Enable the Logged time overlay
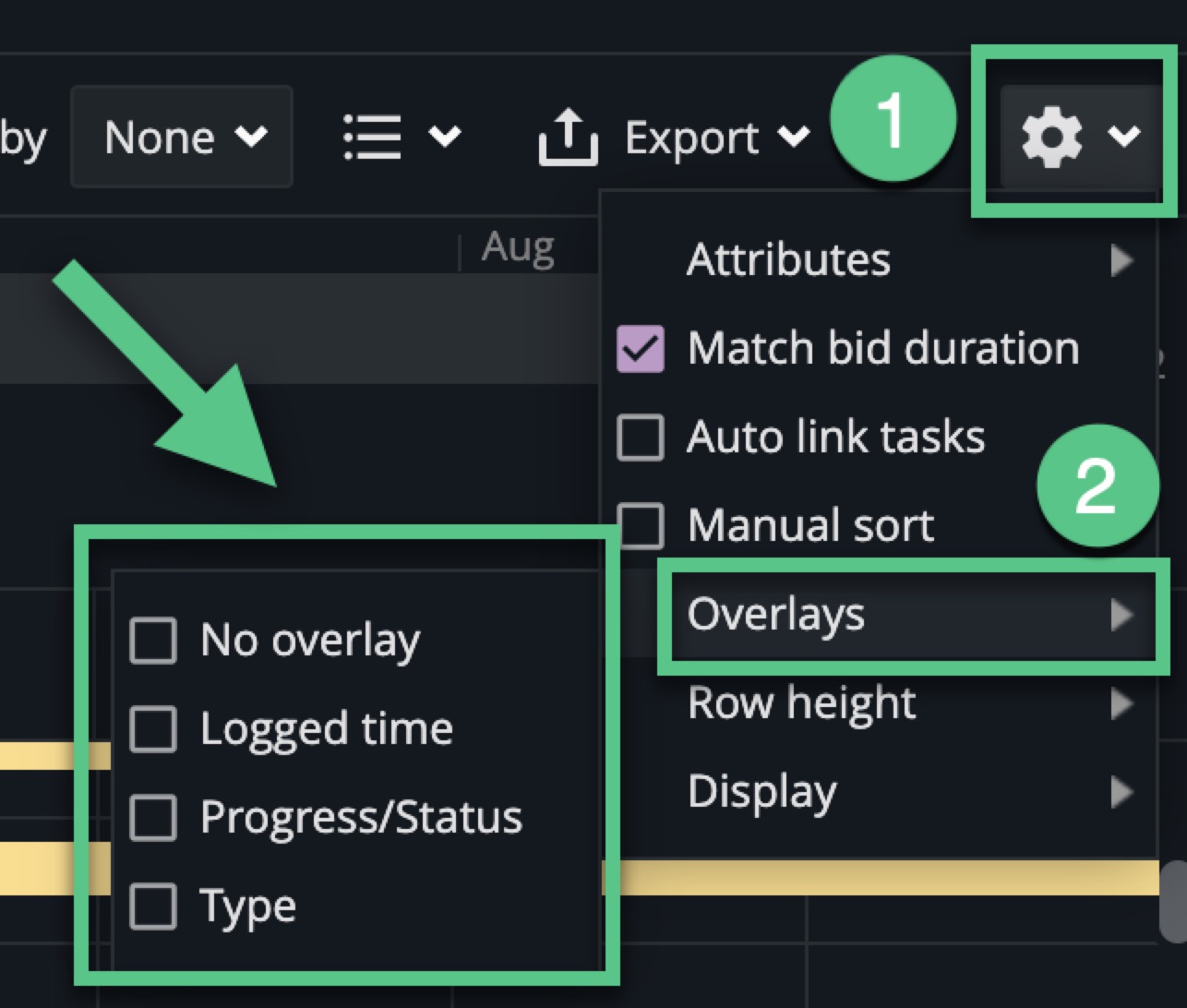 pyautogui.click(x=153, y=729)
